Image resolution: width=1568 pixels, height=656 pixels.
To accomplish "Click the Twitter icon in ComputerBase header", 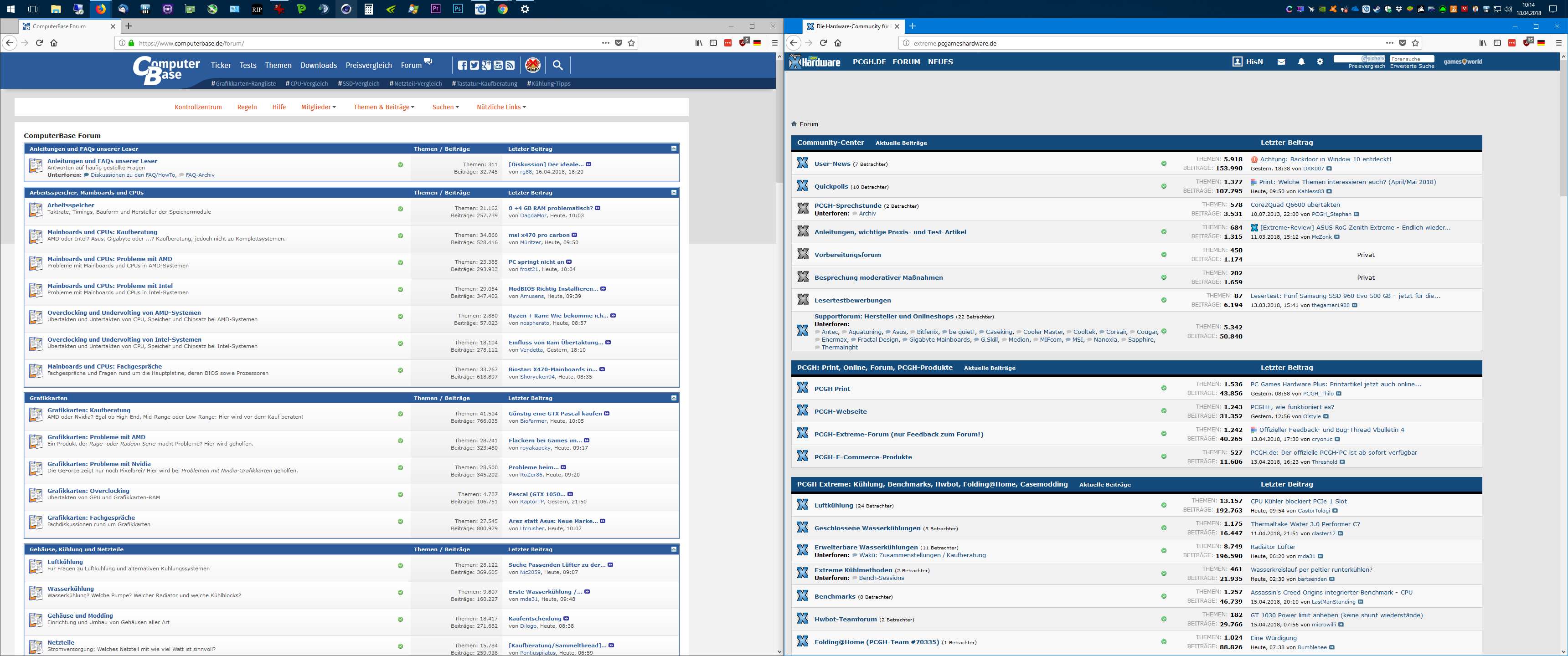I will 474,65.
